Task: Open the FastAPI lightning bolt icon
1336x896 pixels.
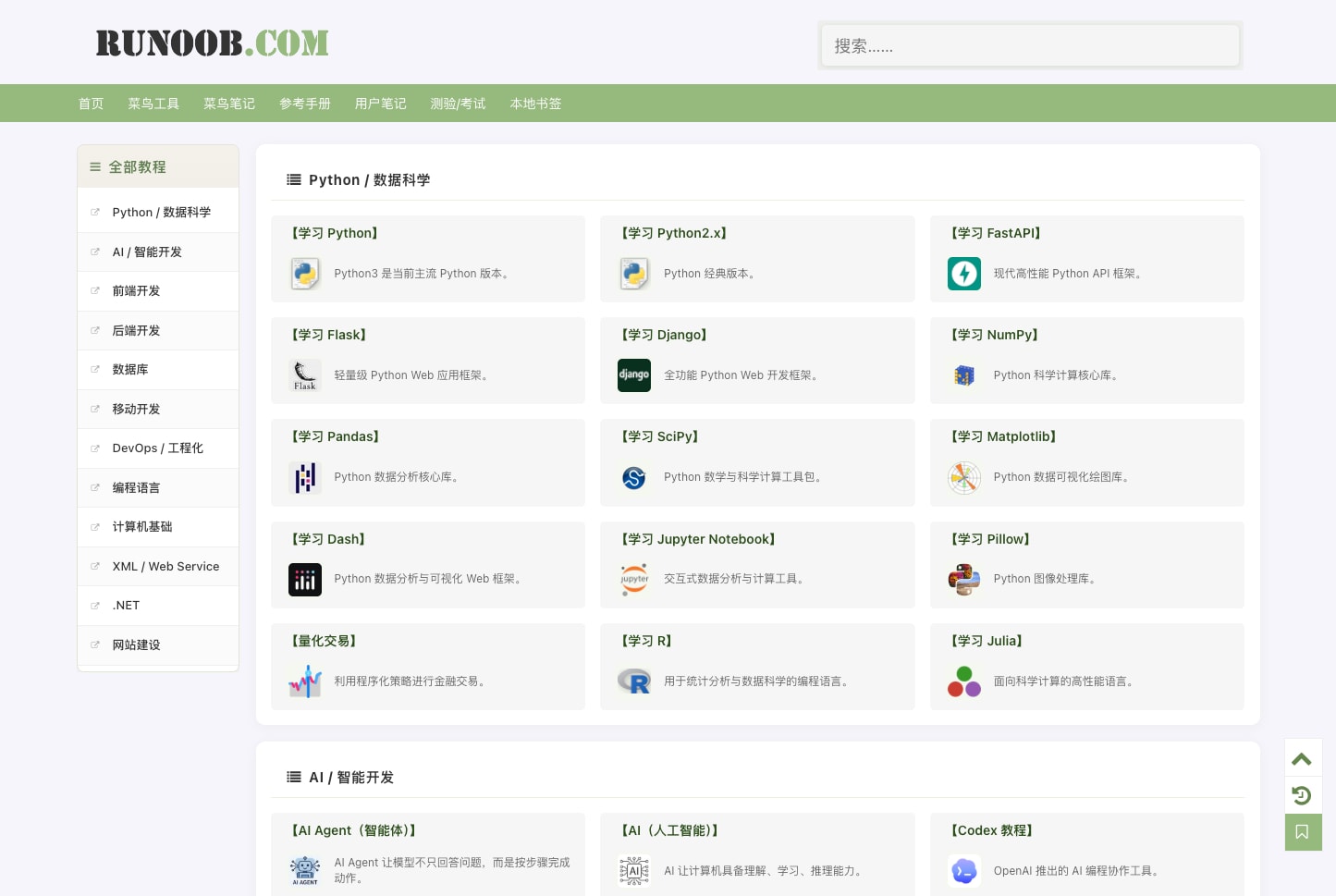Action: tap(964, 274)
